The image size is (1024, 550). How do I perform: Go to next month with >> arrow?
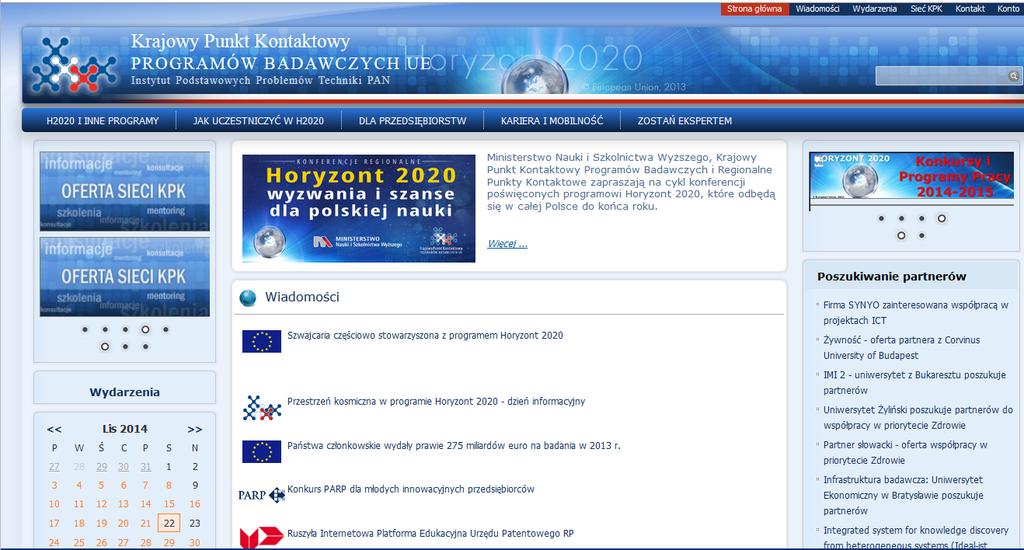[x=195, y=430]
